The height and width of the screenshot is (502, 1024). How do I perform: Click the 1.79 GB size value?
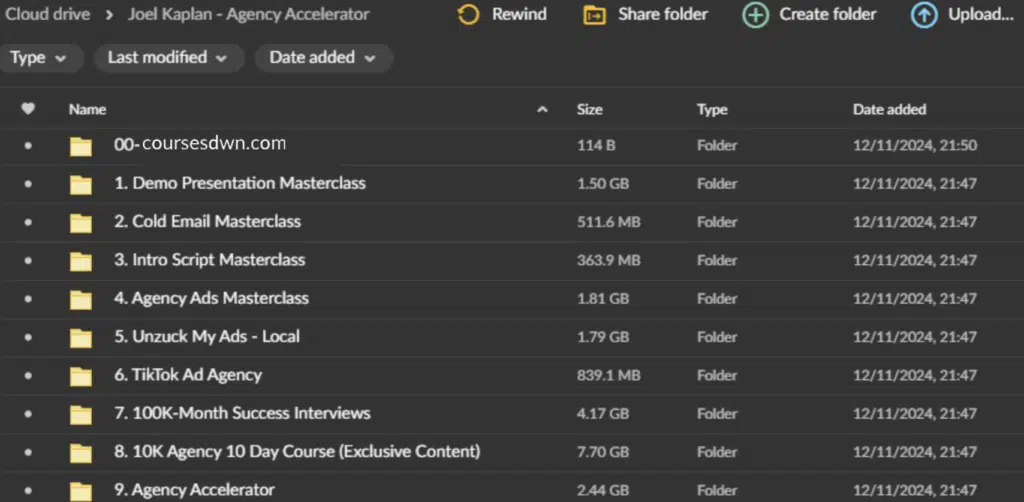click(603, 338)
